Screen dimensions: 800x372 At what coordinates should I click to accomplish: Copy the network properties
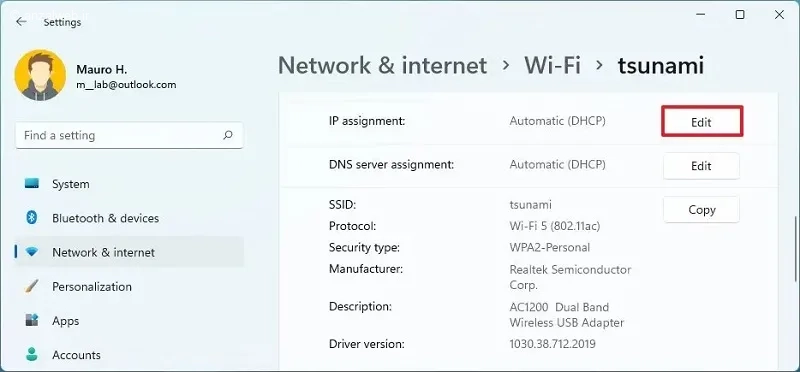coord(701,210)
